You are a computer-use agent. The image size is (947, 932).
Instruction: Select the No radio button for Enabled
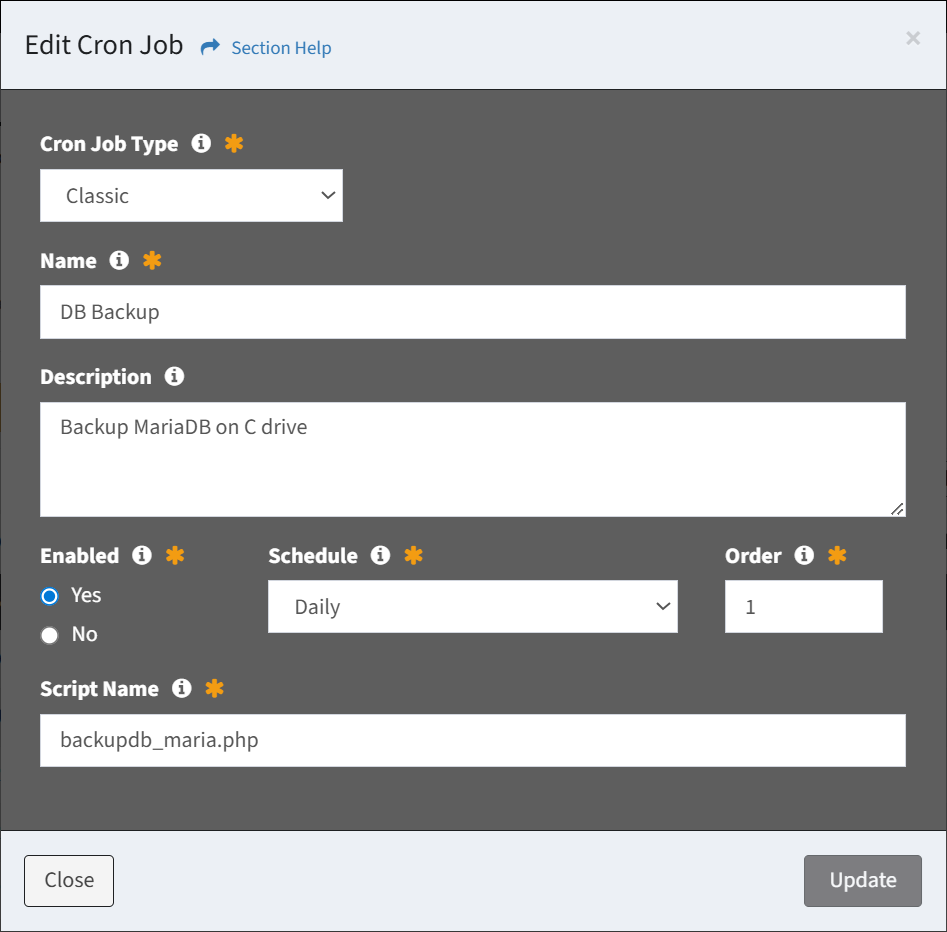click(49, 635)
